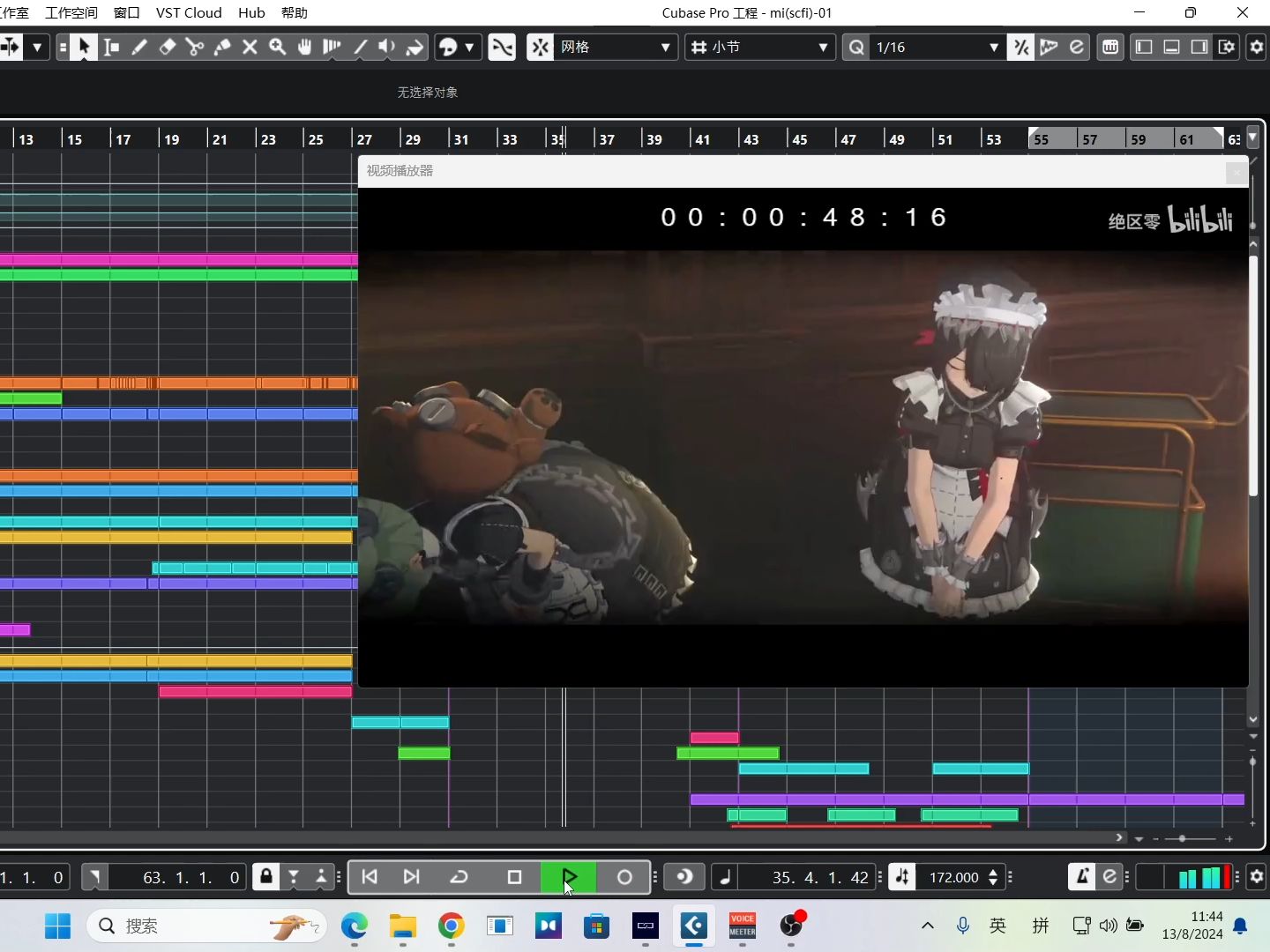Select the Play speaker tool
The image size is (1270, 952).
pyautogui.click(x=387, y=47)
